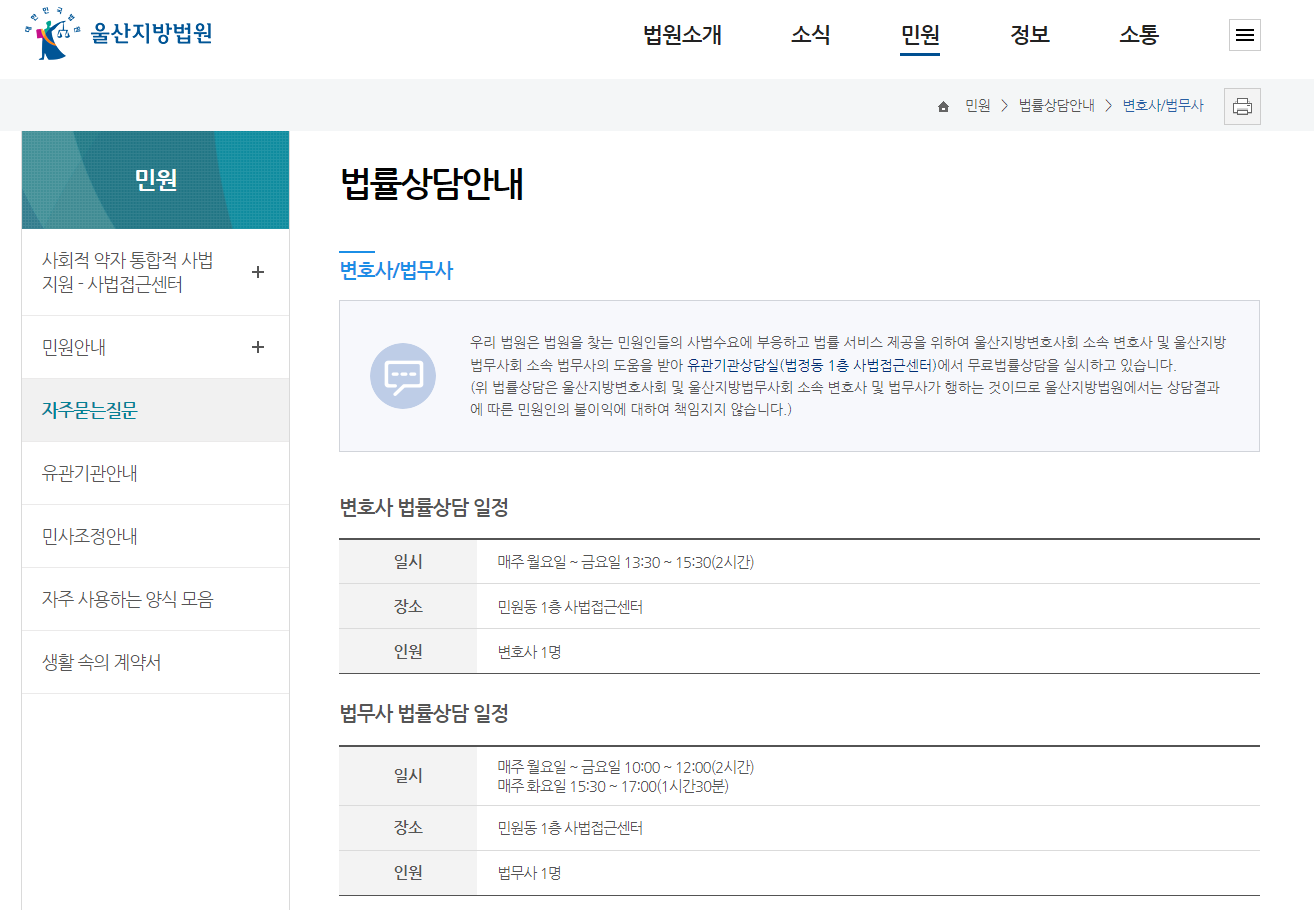Click the 민원 sidebar header banner
This screenshot has width=1314, height=910.
(x=155, y=180)
